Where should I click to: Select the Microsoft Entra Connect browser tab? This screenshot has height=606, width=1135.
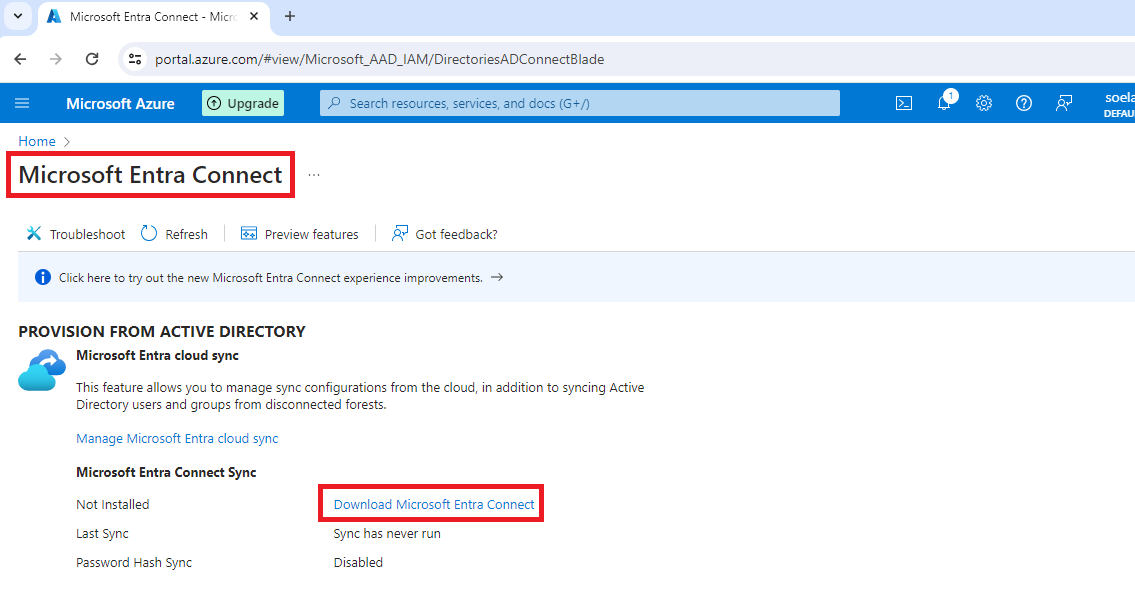point(153,17)
